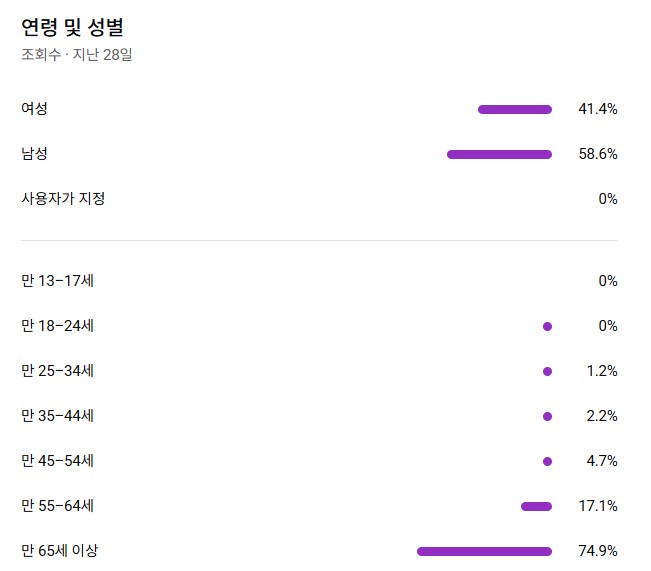
Task: Click the 17.1% value
Action: point(598,506)
